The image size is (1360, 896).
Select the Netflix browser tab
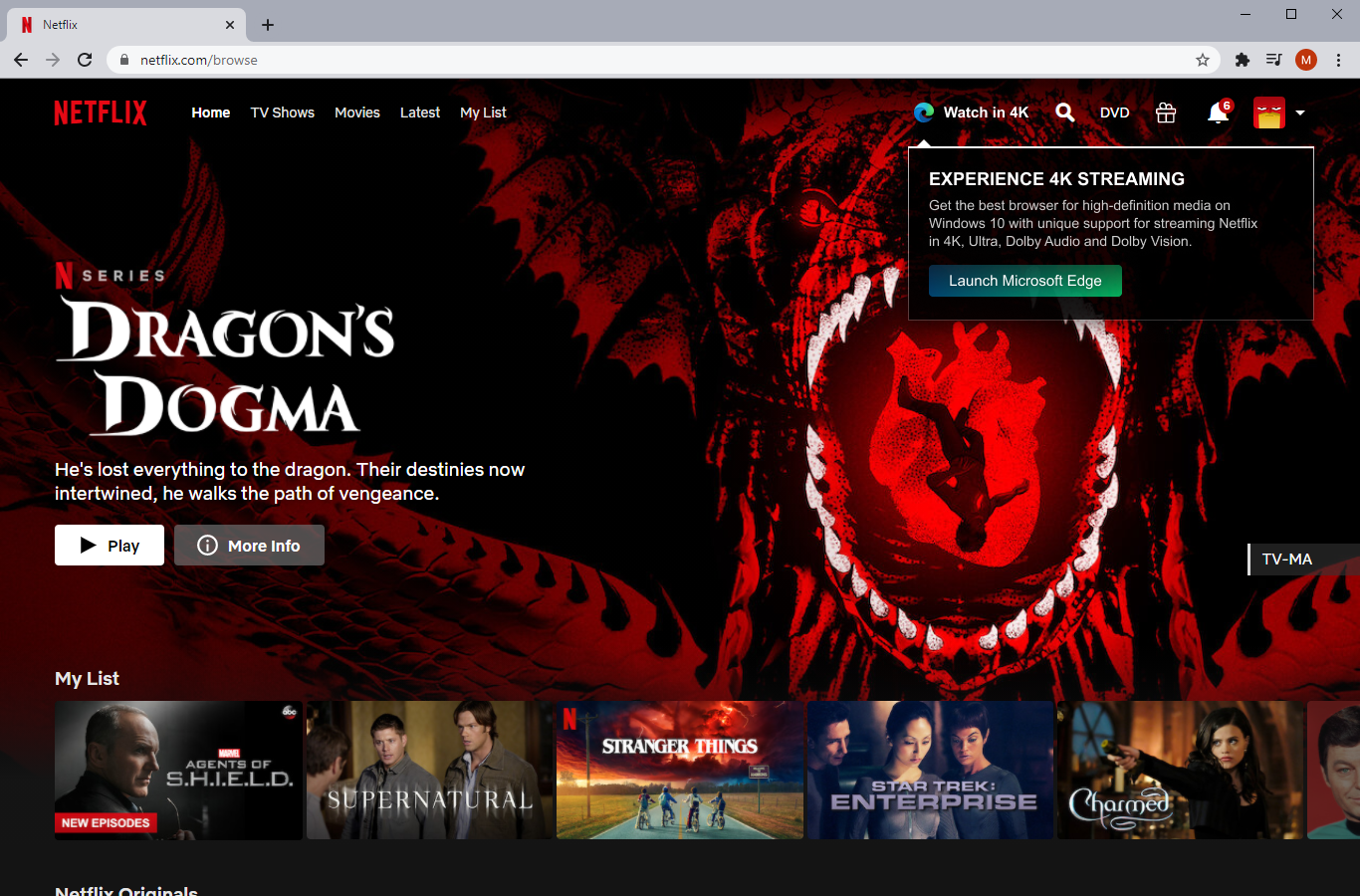pyautogui.click(x=124, y=25)
